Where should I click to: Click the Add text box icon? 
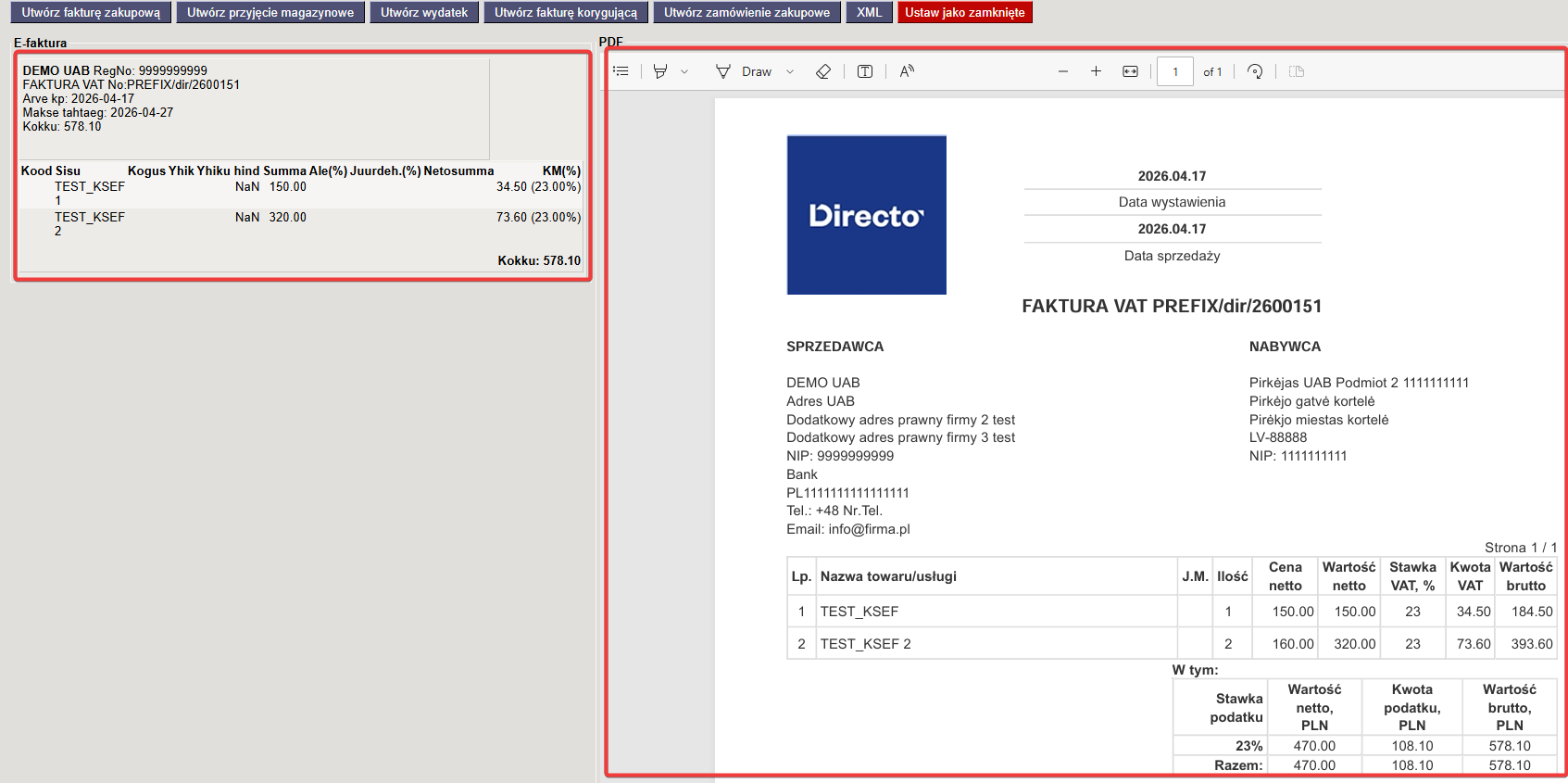tap(865, 71)
